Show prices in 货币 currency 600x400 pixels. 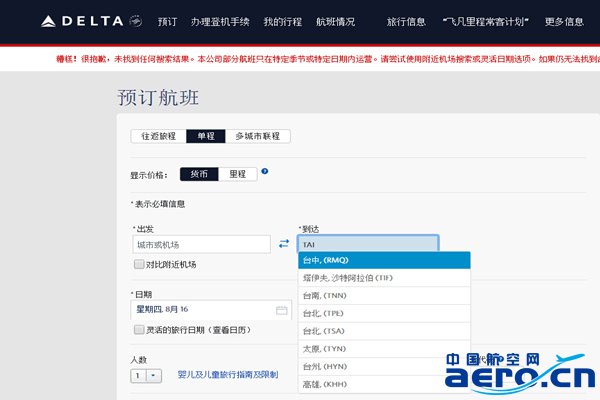click(199, 174)
